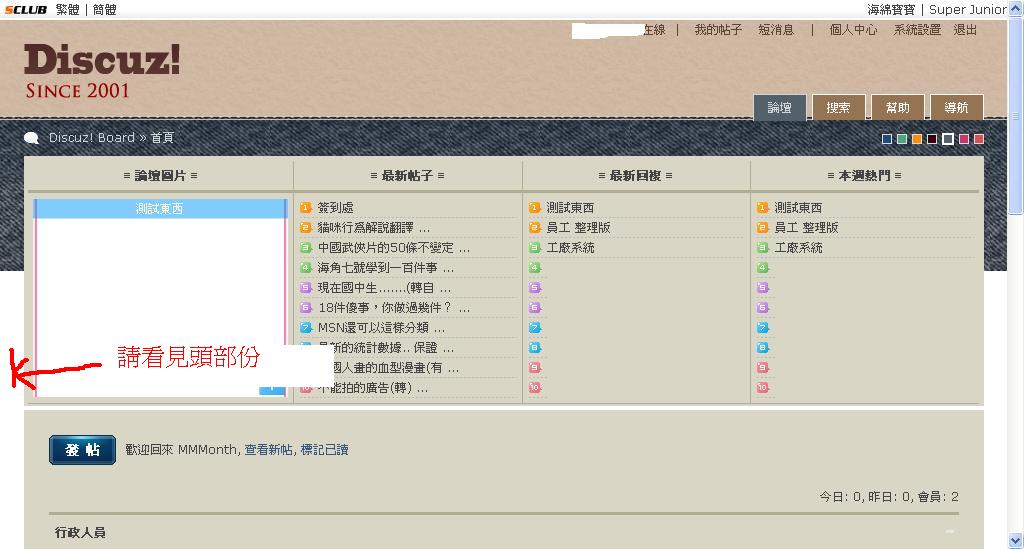1024x549 pixels.
Task: Select the 導航 tab
Action: click(956, 108)
